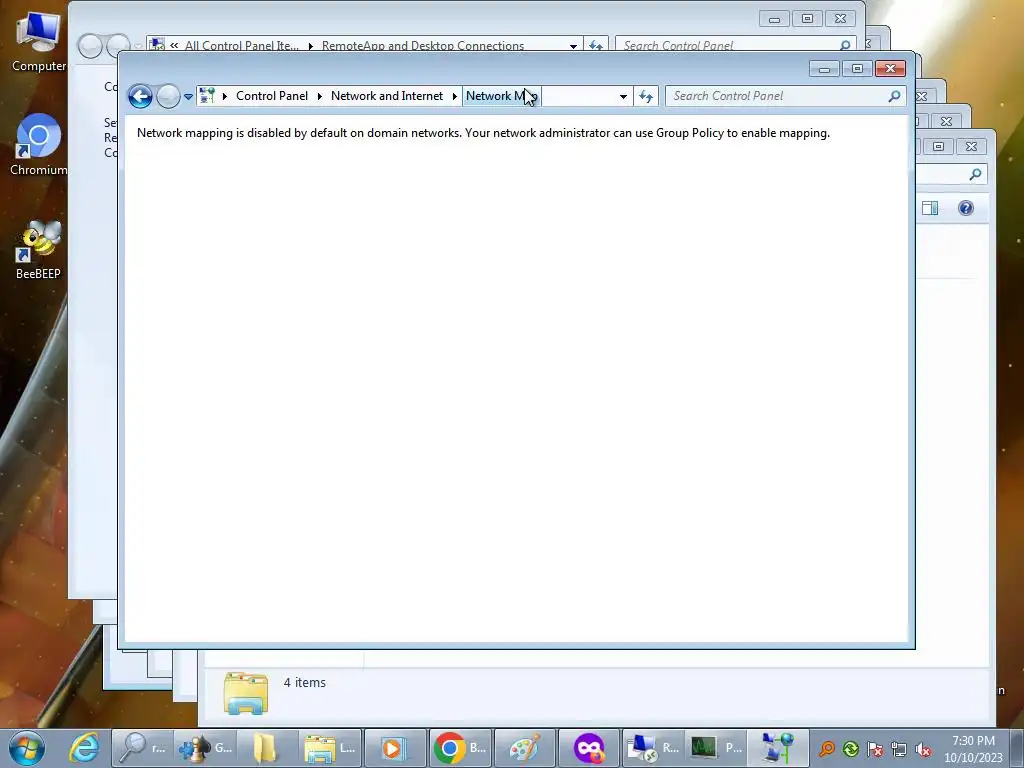Click the Back arrow in Network Map window
Screen dimensions: 1024x768
tap(140, 97)
